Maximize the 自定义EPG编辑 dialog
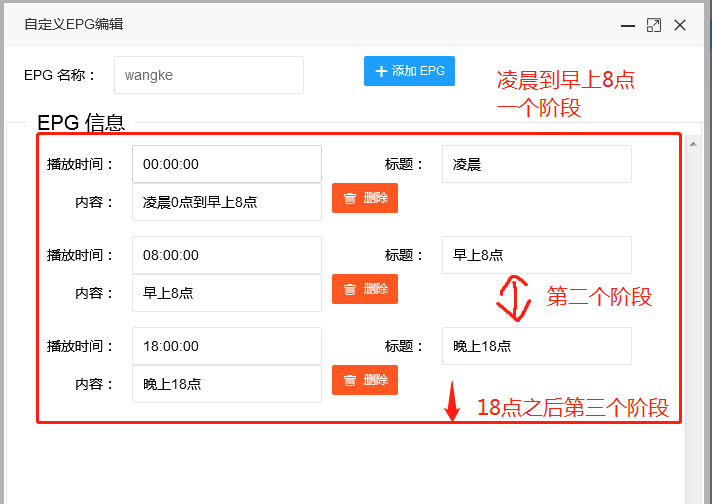 [x=654, y=25]
